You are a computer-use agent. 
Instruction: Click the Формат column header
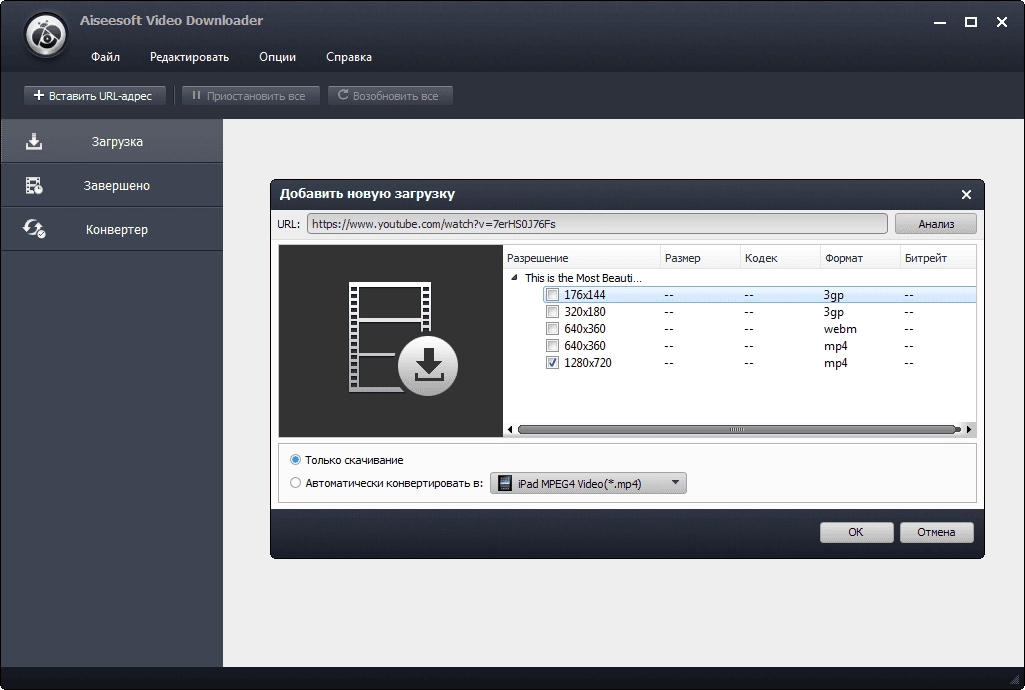(860, 258)
